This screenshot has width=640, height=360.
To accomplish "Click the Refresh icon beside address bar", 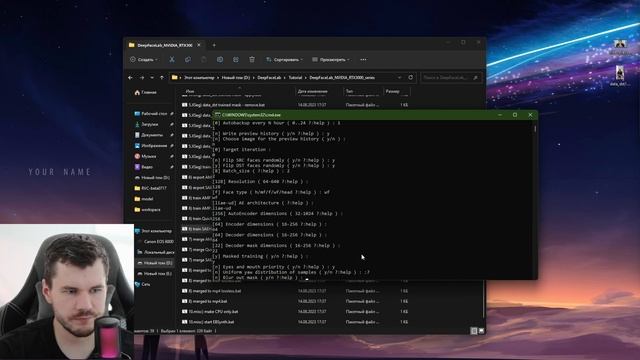I will 411,77.
